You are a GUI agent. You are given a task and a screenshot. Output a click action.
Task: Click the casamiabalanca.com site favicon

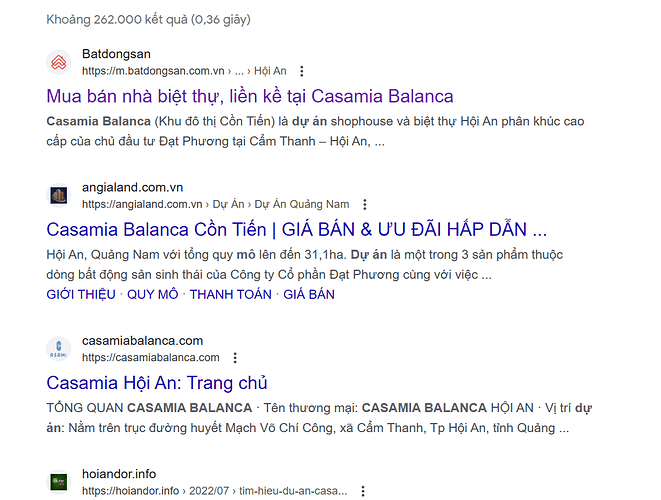point(59,349)
